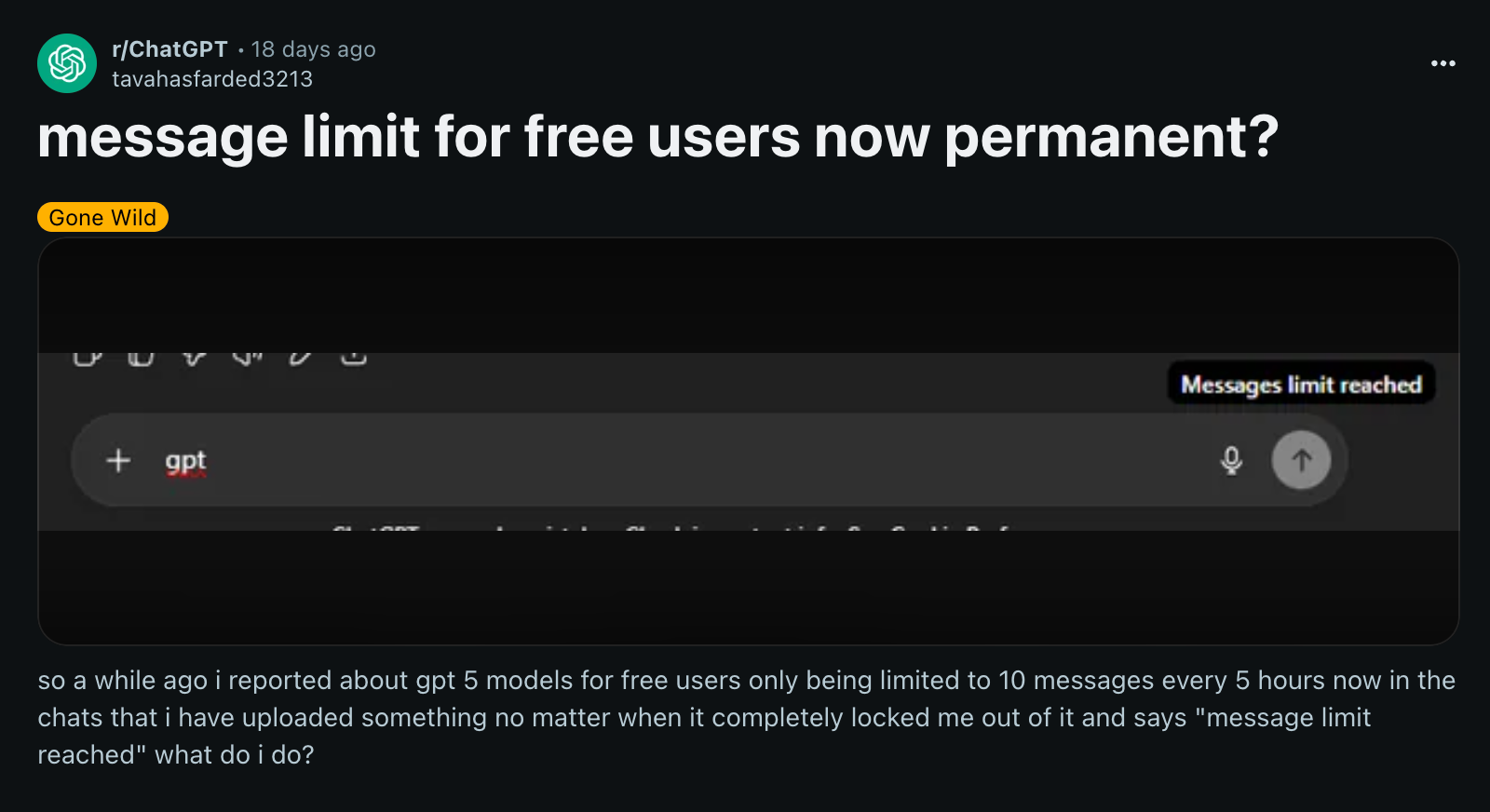Image resolution: width=1490 pixels, height=812 pixels.
Task: Open the ChatGPT suggestion row below the input
Action: tap(670, 529)
